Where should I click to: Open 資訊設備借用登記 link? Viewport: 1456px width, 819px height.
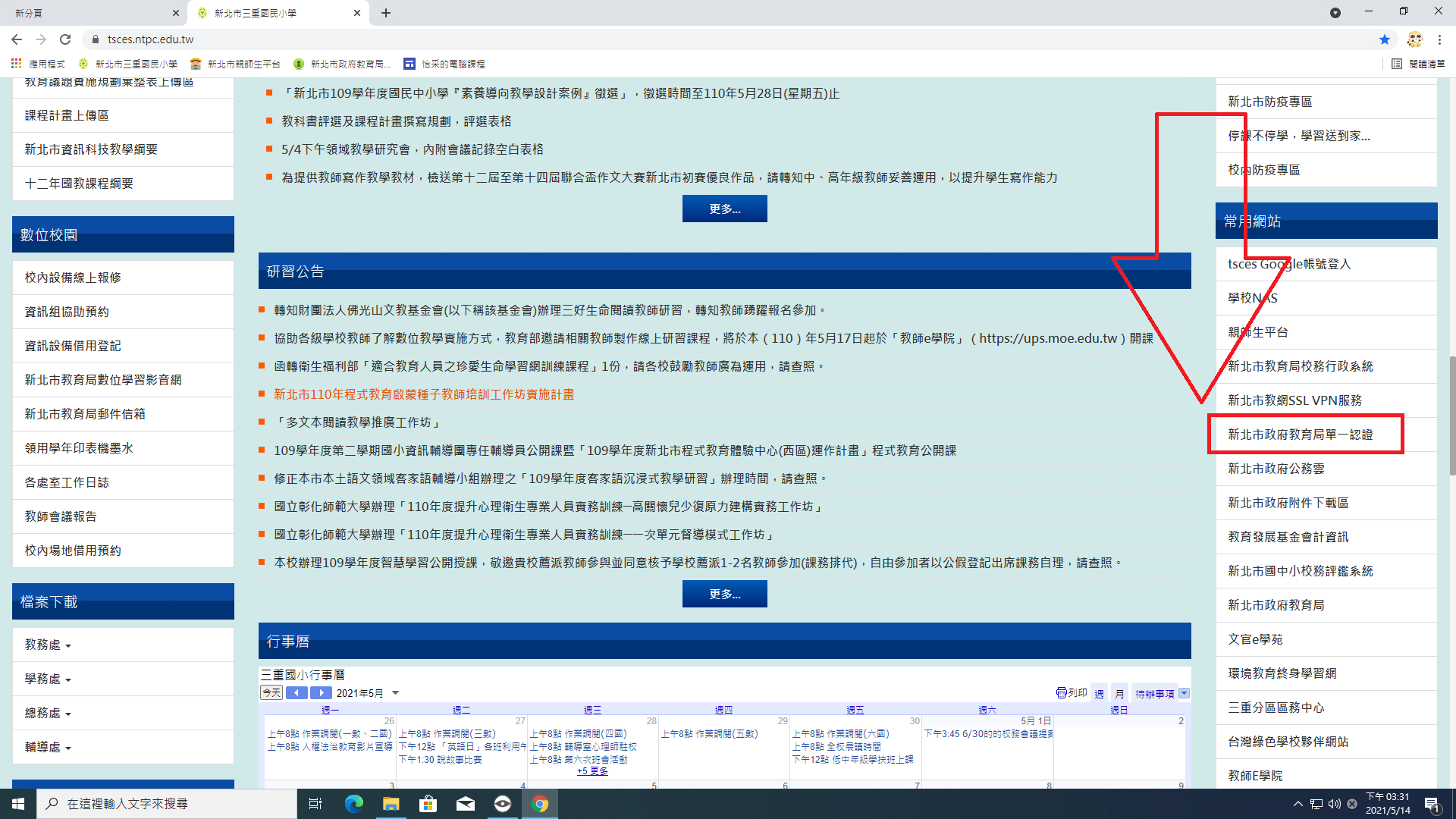tap(73, 346)
